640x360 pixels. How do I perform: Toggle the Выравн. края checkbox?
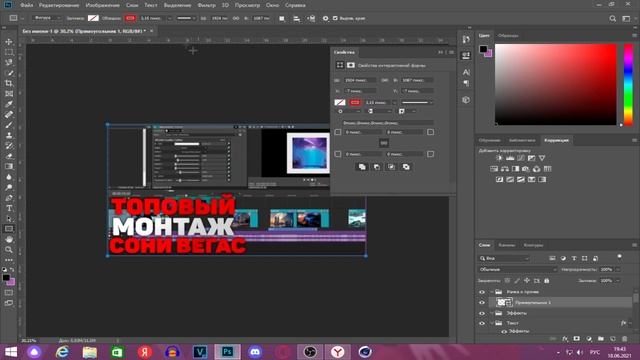335,18
